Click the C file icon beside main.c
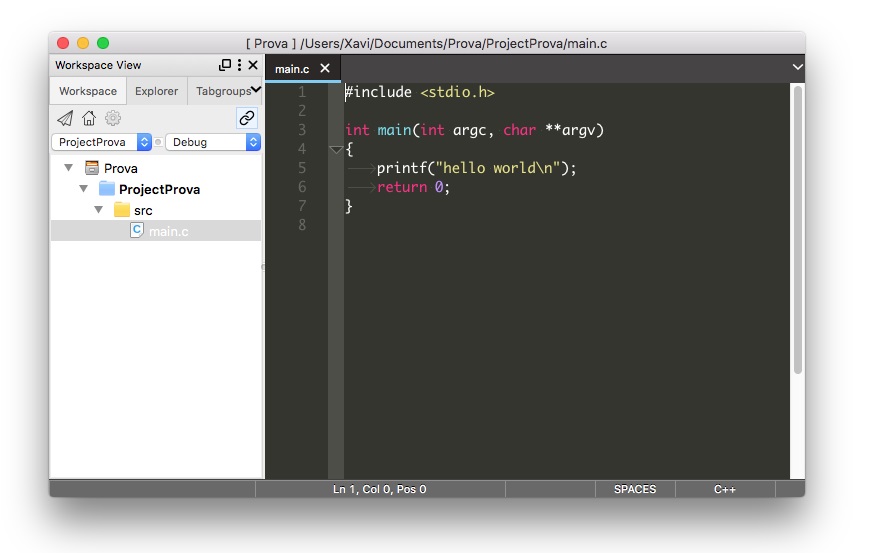 click(x=137, y=230)
